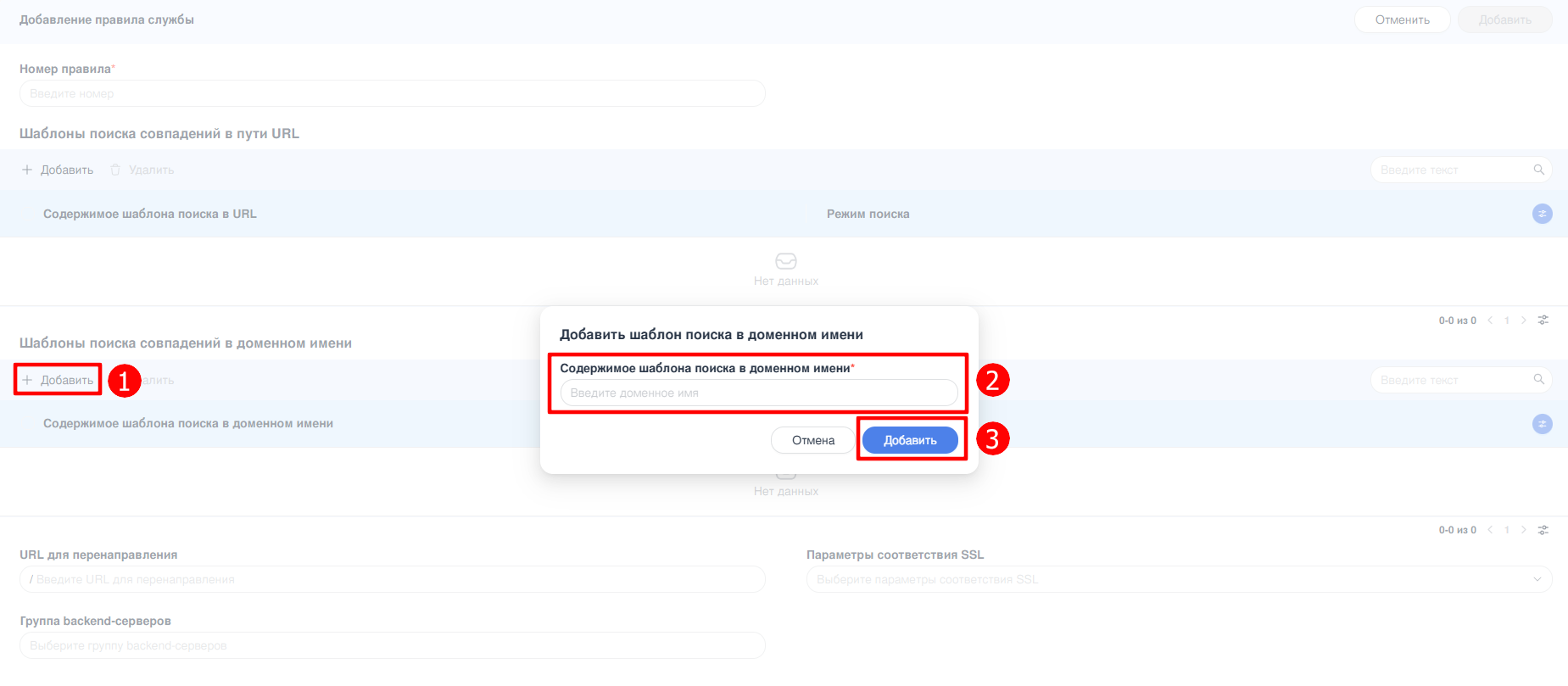Go to next page arrow under domain name table

click(1524, 530)
